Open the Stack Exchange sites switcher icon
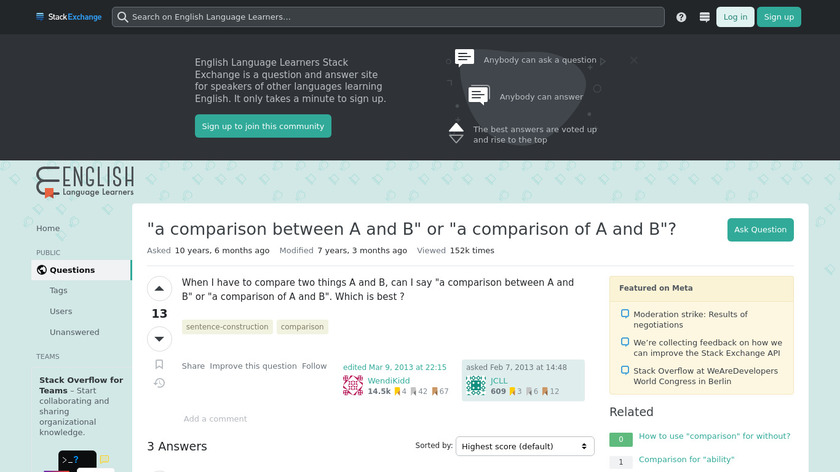 point(705,17)
